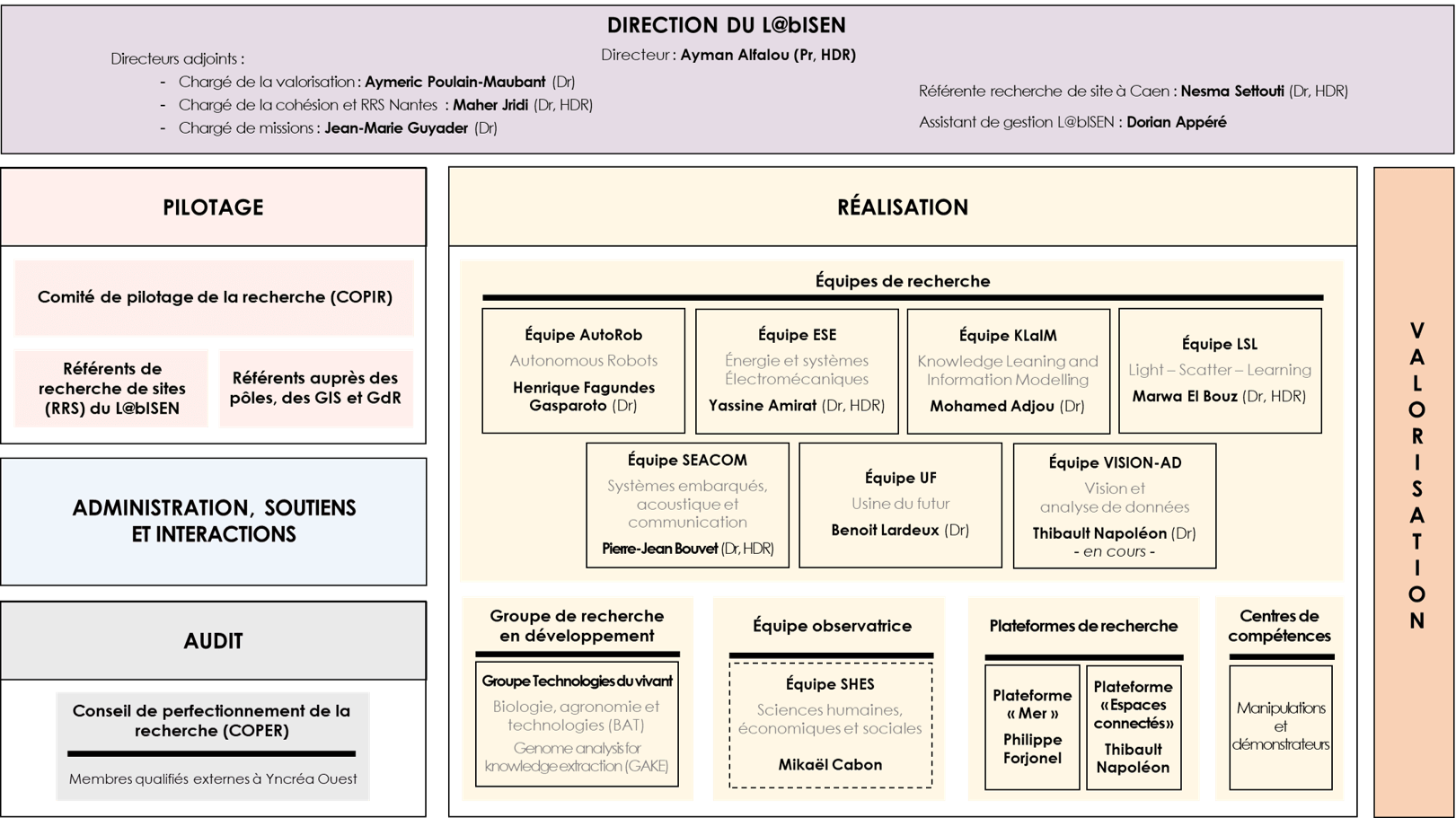Screen dimensions: 1456x818
Task: Click the '- en cours -' note
Action: [x=1114, y=551]
